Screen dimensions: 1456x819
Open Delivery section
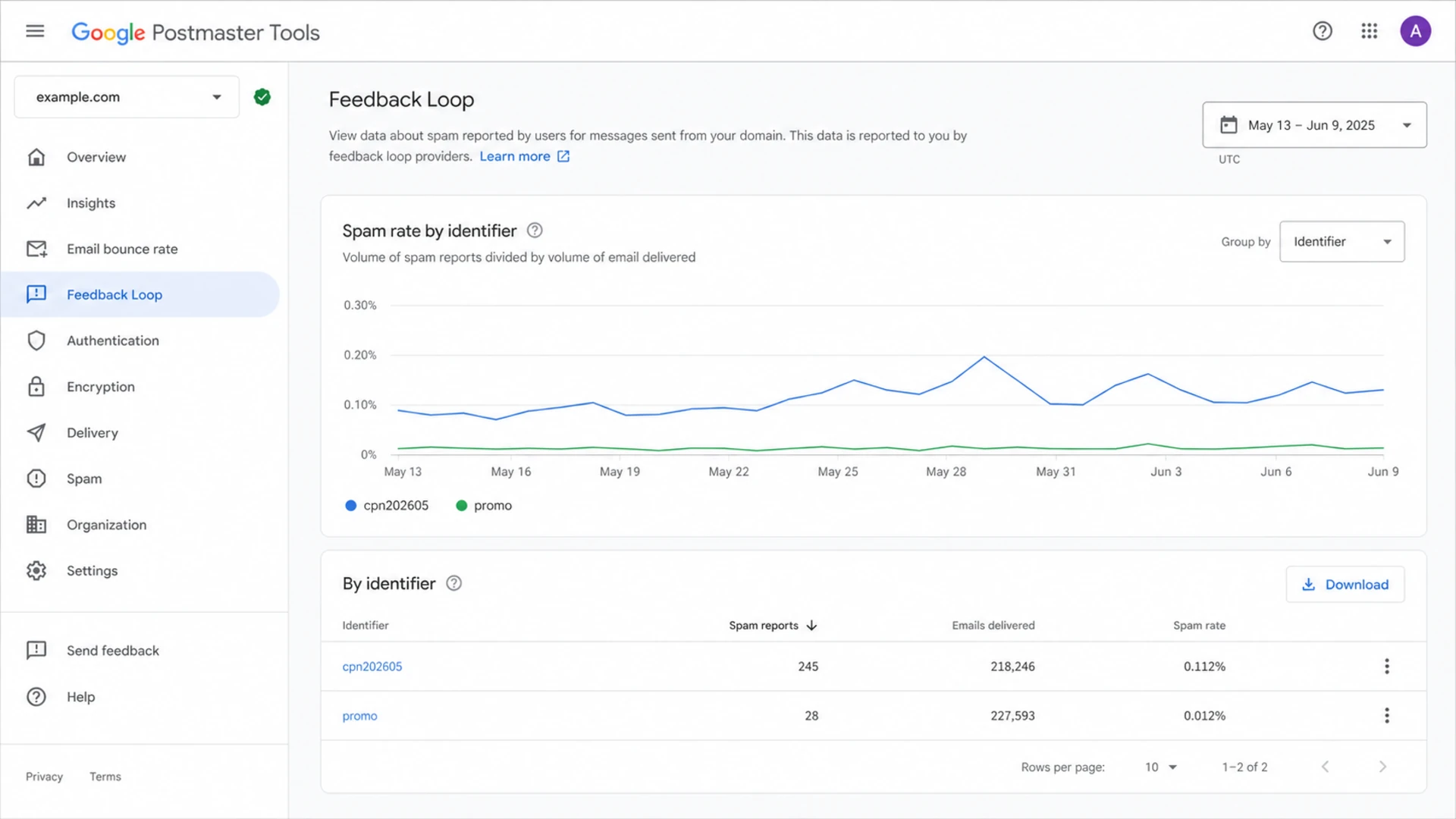(140, 432)
